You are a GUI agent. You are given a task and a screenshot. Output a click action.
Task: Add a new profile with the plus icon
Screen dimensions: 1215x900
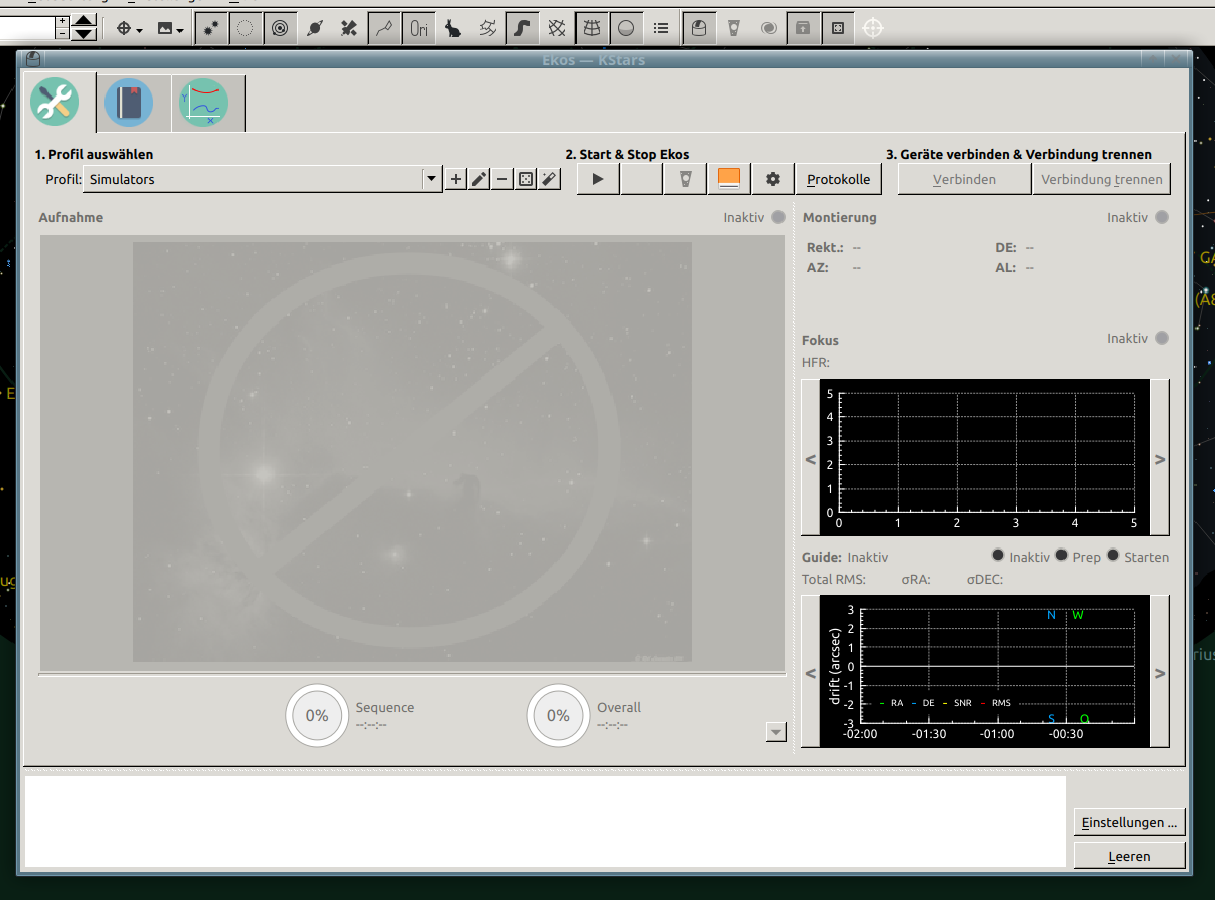(456, 179)
